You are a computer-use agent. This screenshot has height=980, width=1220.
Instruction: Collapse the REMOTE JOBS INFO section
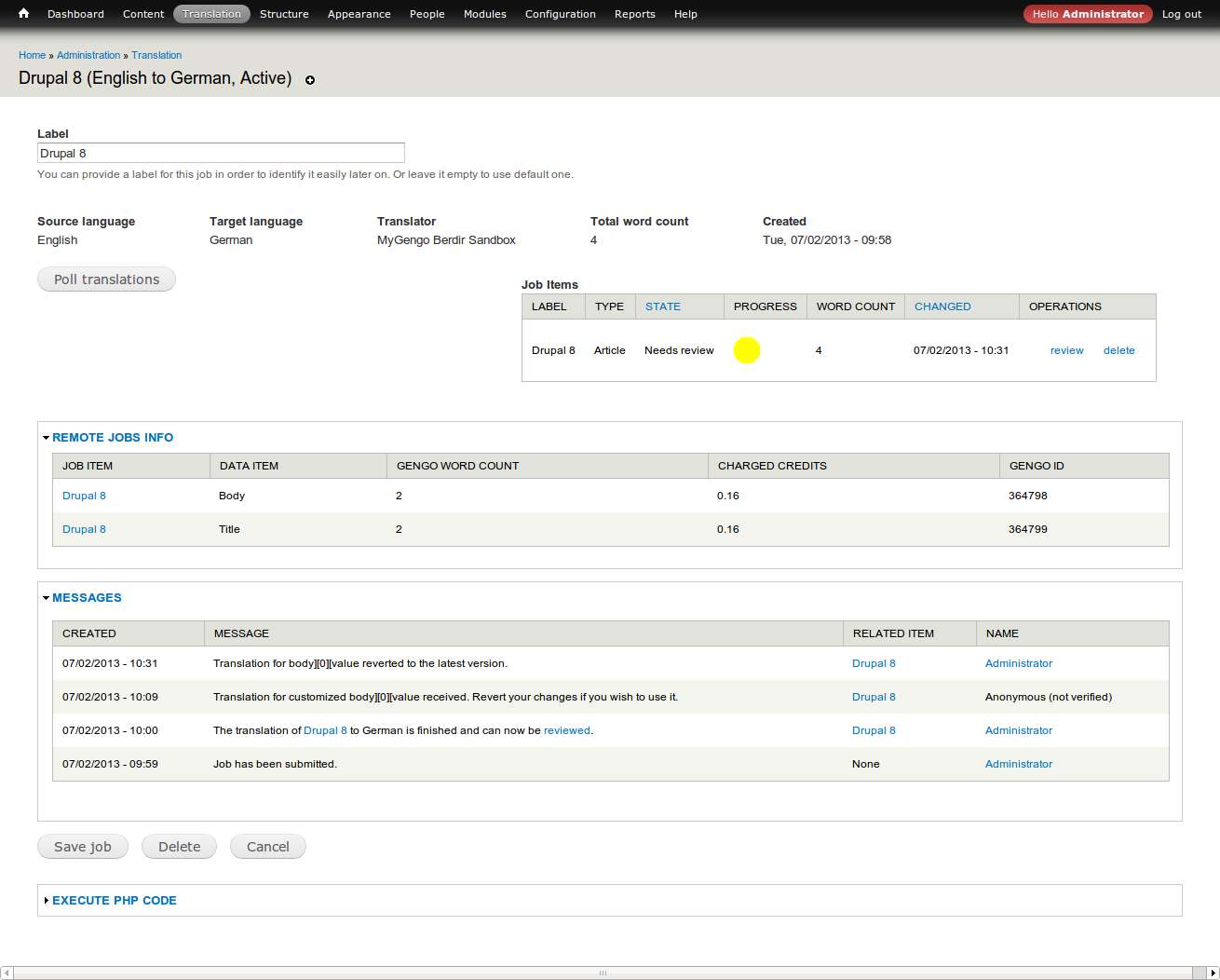click(113, 437)
